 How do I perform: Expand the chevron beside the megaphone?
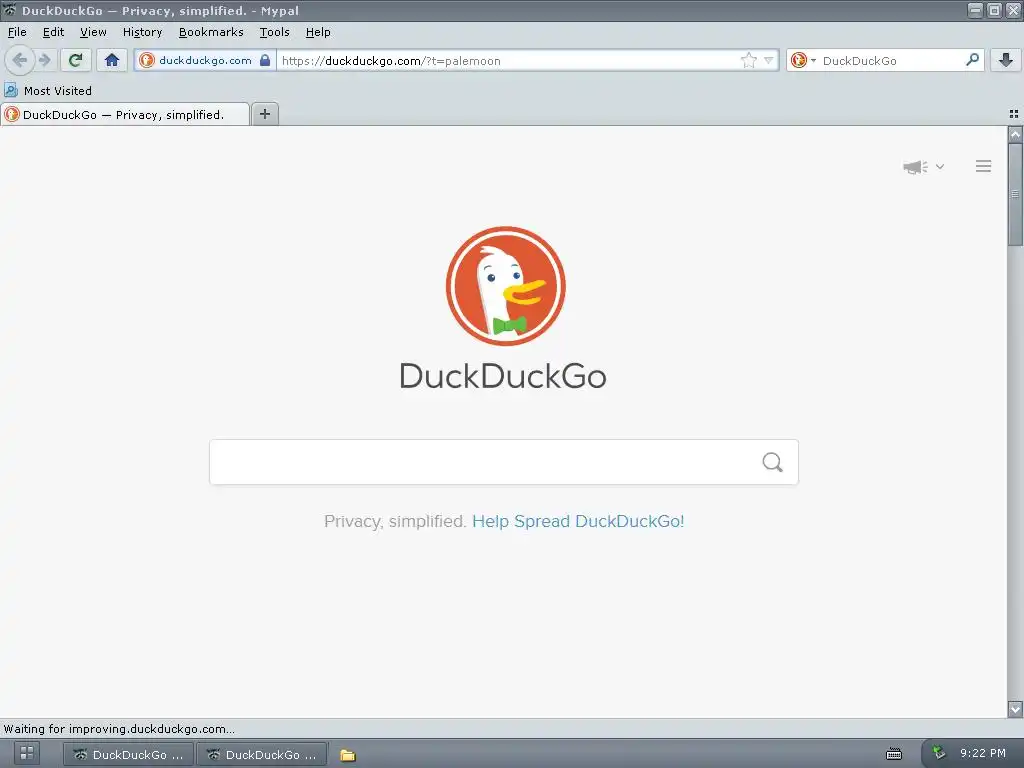click(940, 167)
